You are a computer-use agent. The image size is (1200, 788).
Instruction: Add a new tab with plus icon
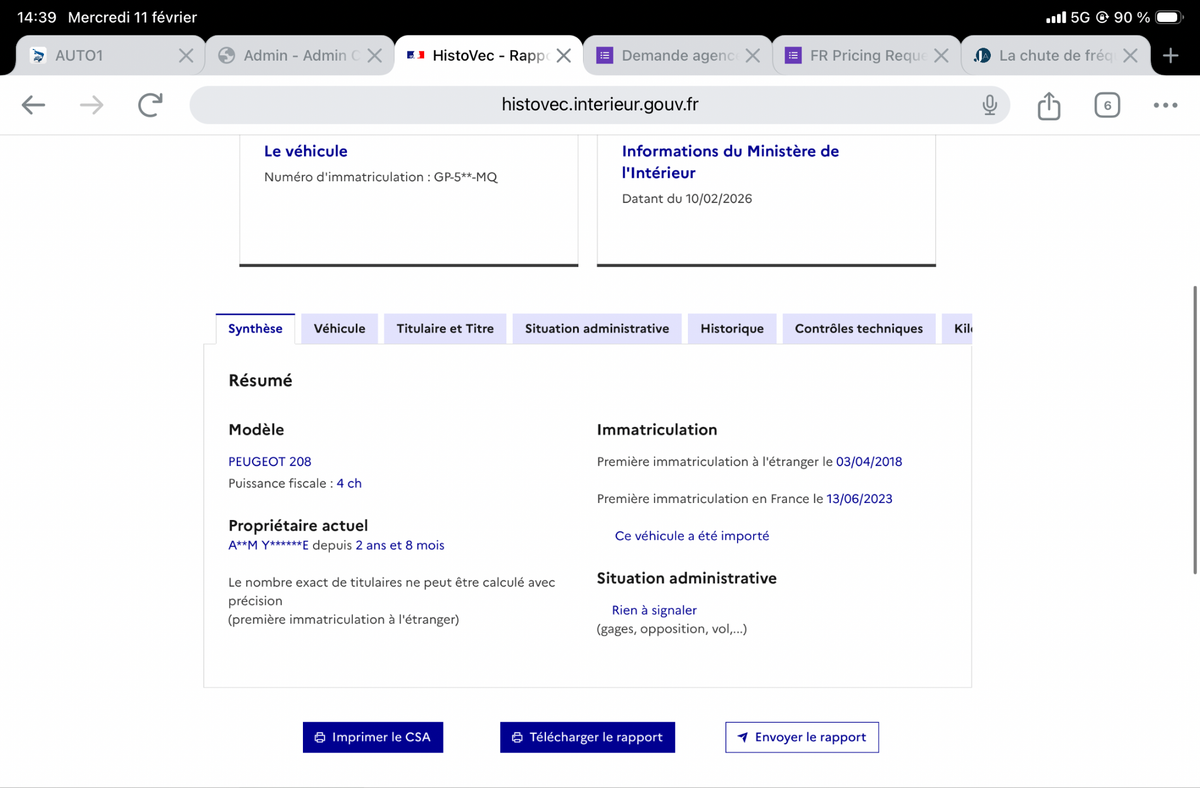point(1171,56)
